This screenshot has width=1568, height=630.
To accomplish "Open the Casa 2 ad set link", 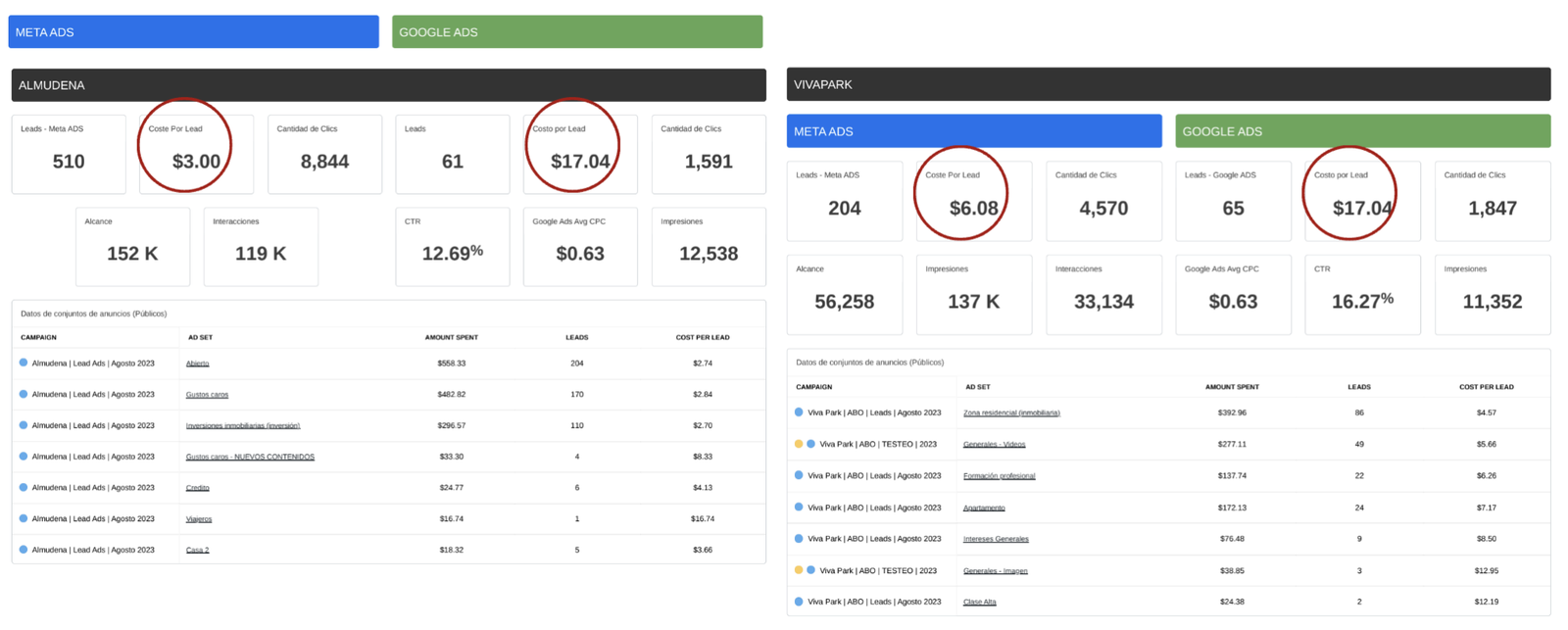I will click(x=197, y=551).
